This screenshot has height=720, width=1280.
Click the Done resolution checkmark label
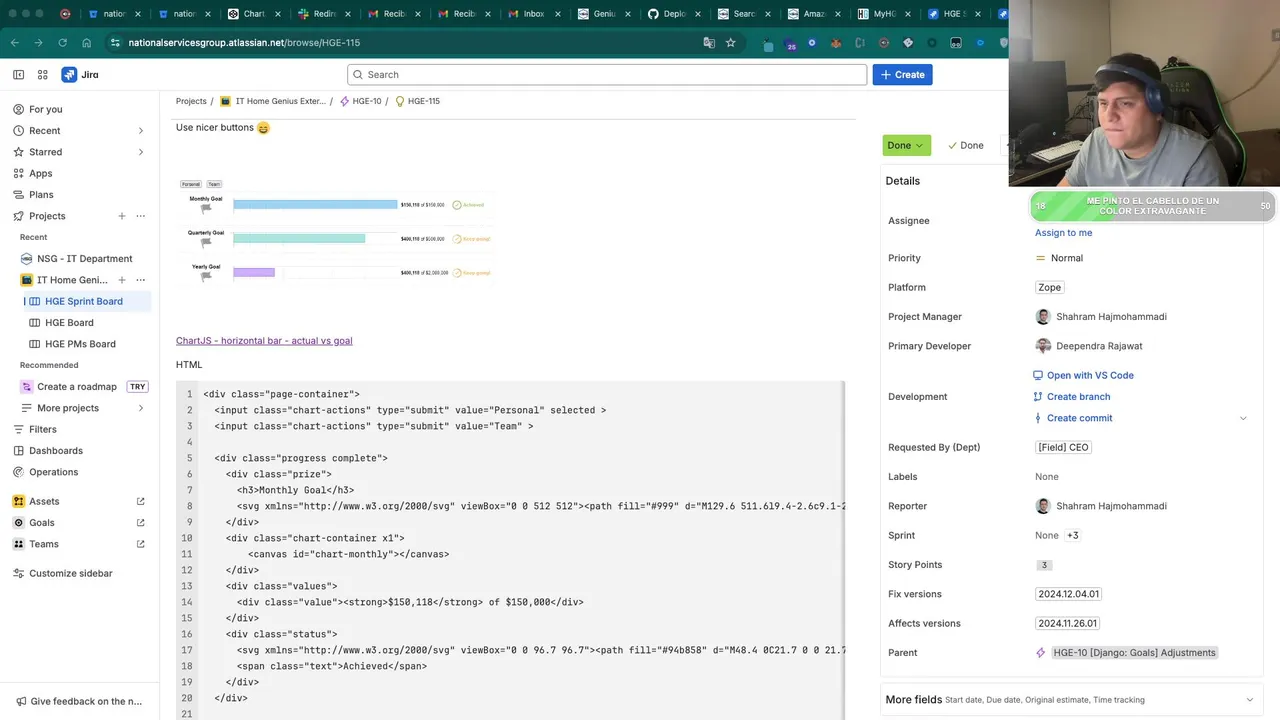[966, 146]
